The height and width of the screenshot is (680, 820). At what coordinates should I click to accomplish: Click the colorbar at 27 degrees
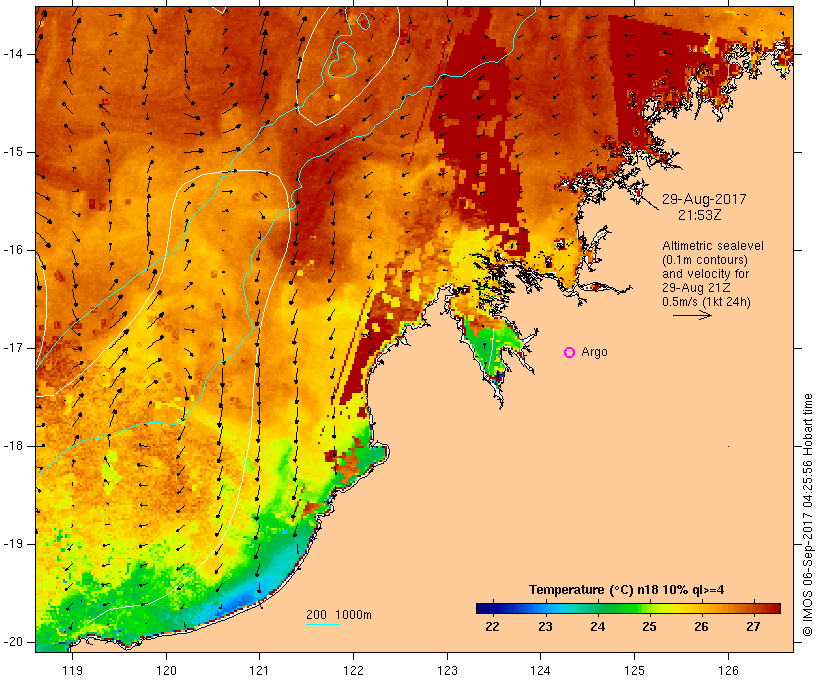[753, 608]
